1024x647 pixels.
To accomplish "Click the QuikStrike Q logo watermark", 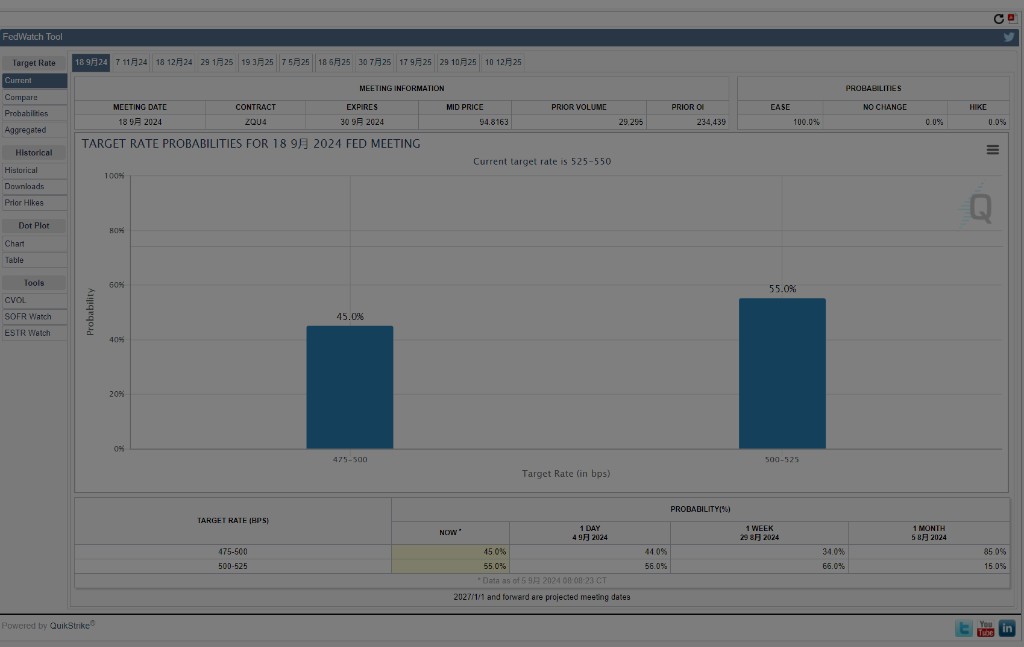I will tap(979, 208).
